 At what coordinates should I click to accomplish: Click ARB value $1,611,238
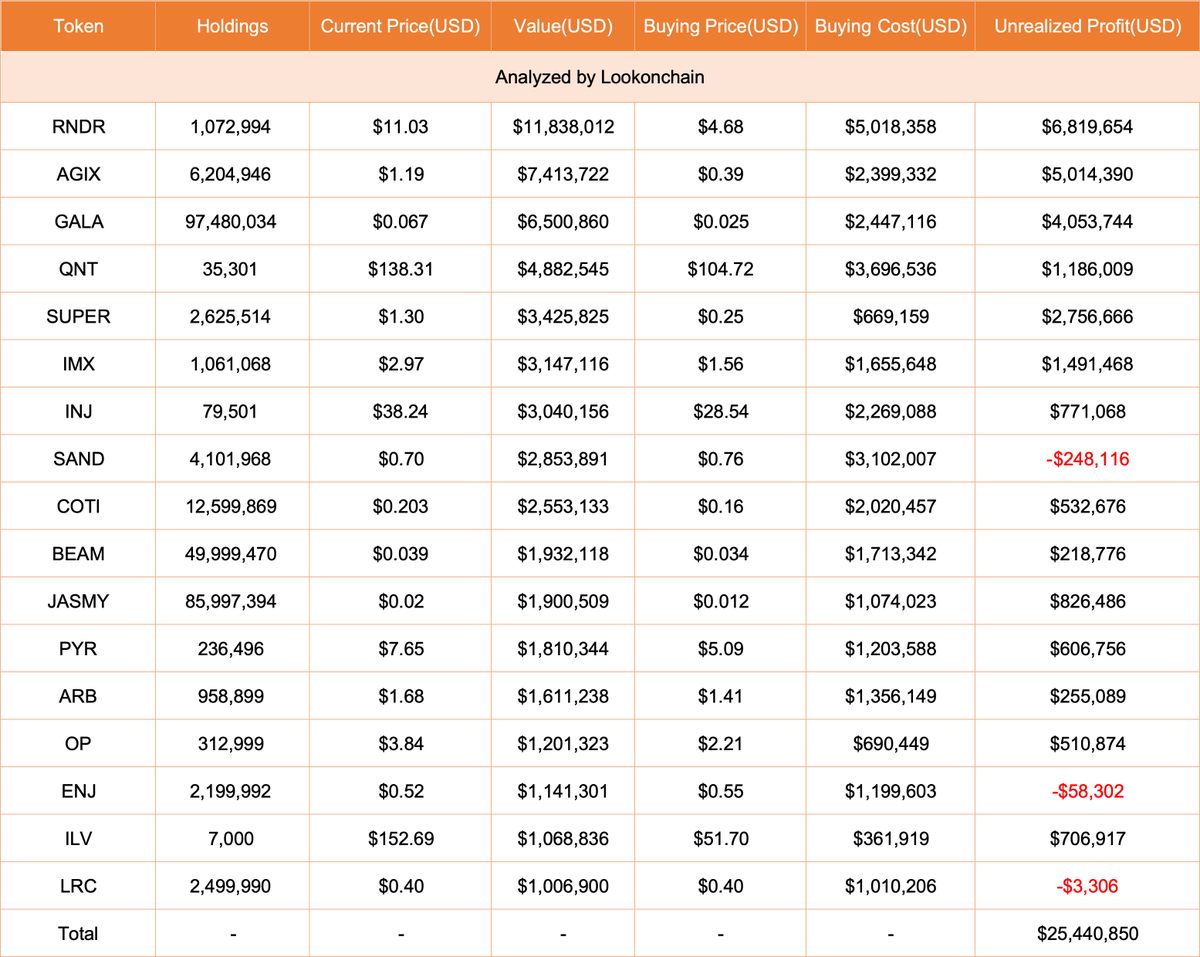563,696
